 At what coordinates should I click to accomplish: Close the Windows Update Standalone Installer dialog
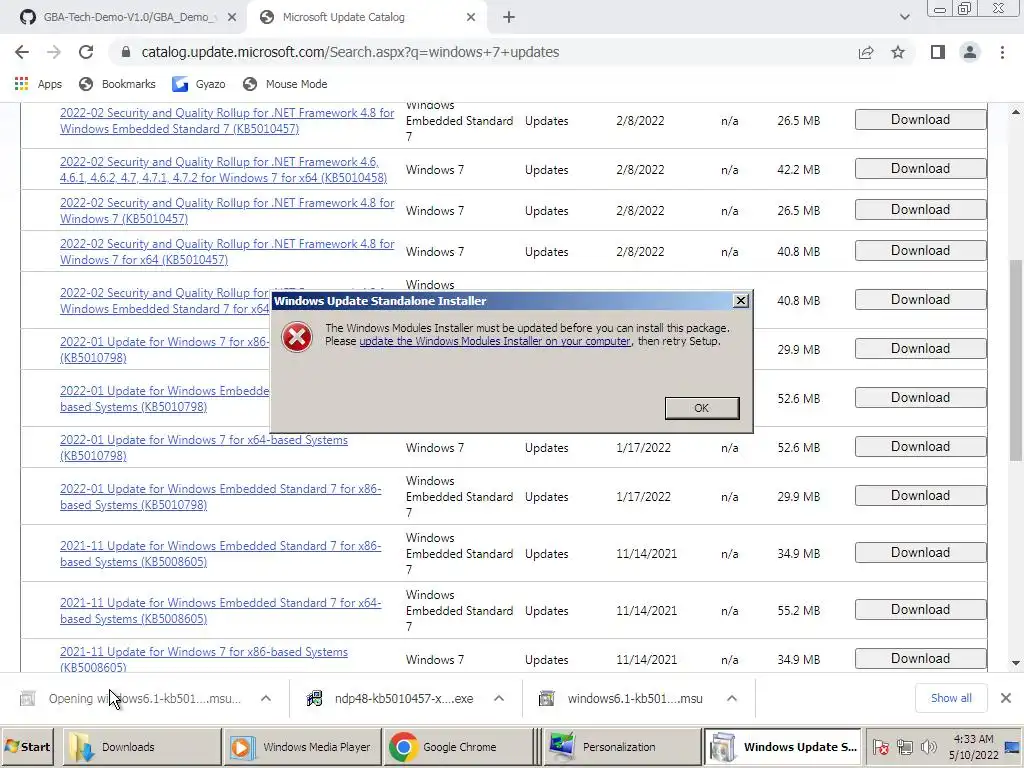point(741,300)
